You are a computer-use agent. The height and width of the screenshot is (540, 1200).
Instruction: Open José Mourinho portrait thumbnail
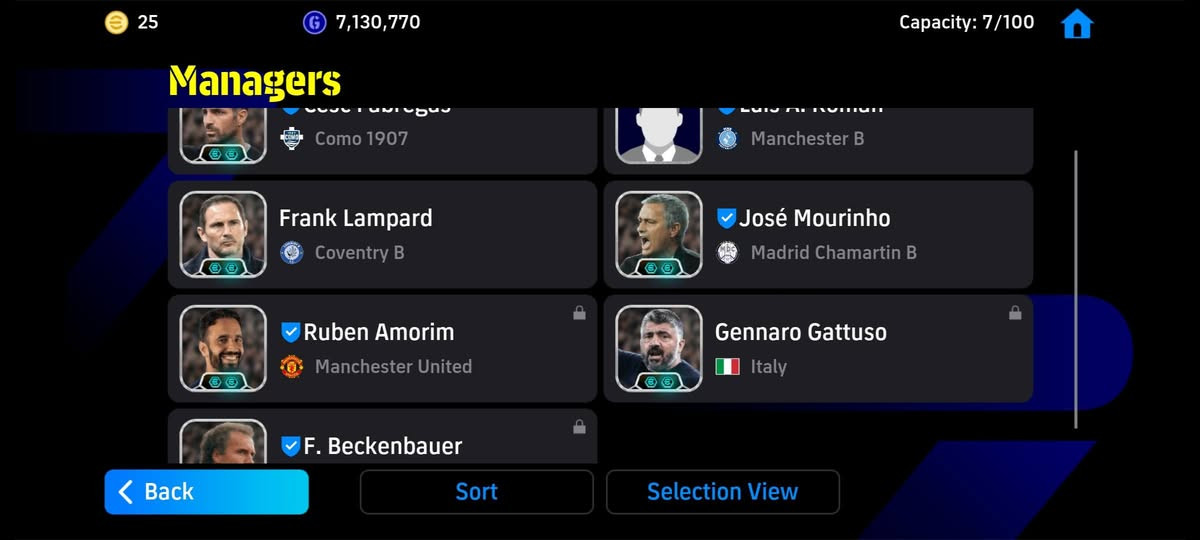point(659,234)
